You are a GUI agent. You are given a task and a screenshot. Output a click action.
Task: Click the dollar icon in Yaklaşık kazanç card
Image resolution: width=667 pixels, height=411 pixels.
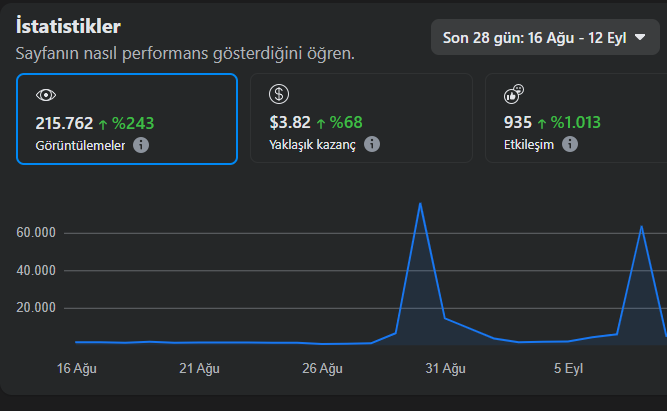pyautogui.click(x=279, y=94)
